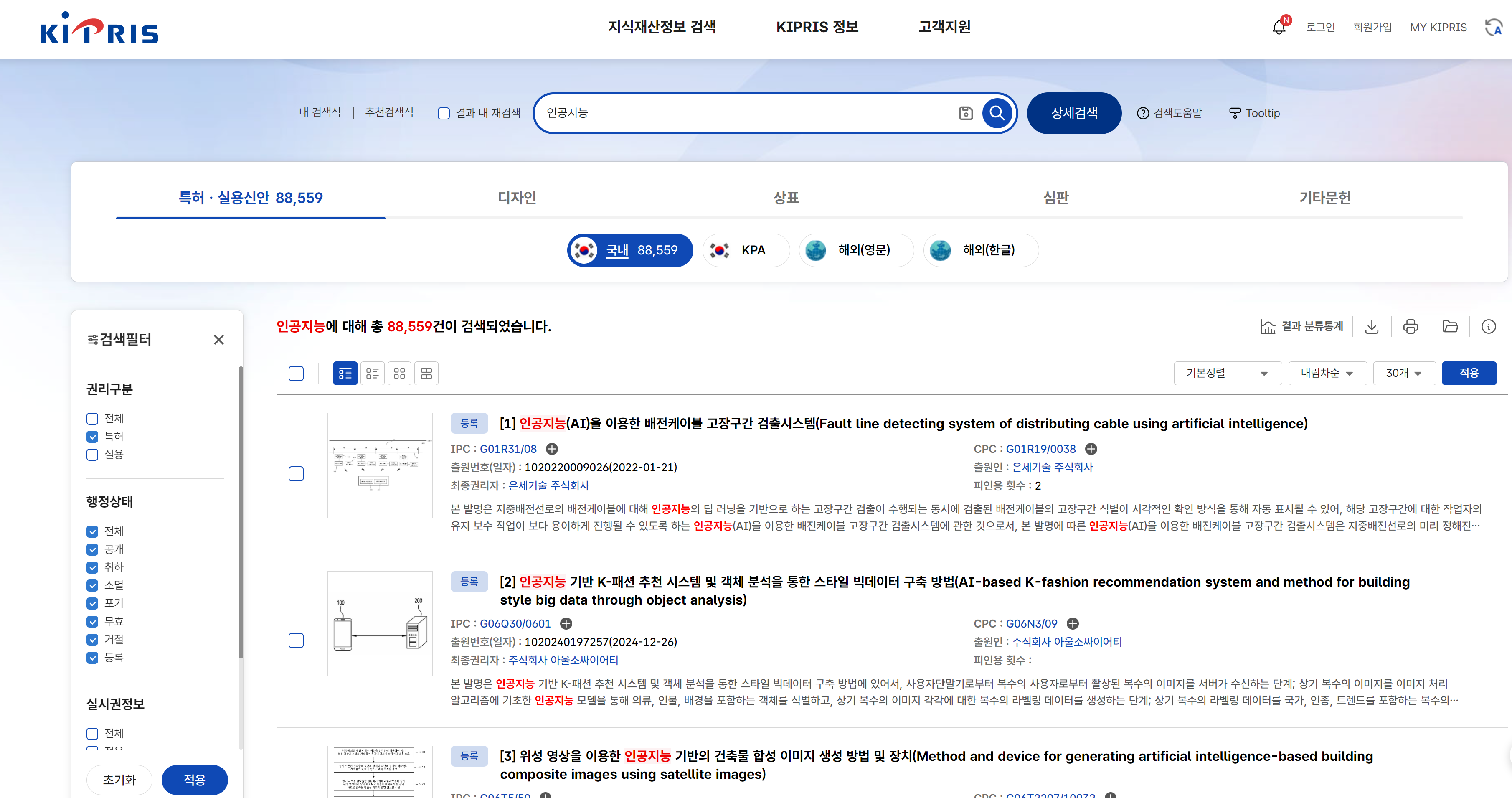Click the download results icon
Viewport: 1512px width, 798px height.
(x=1372, y=326)
